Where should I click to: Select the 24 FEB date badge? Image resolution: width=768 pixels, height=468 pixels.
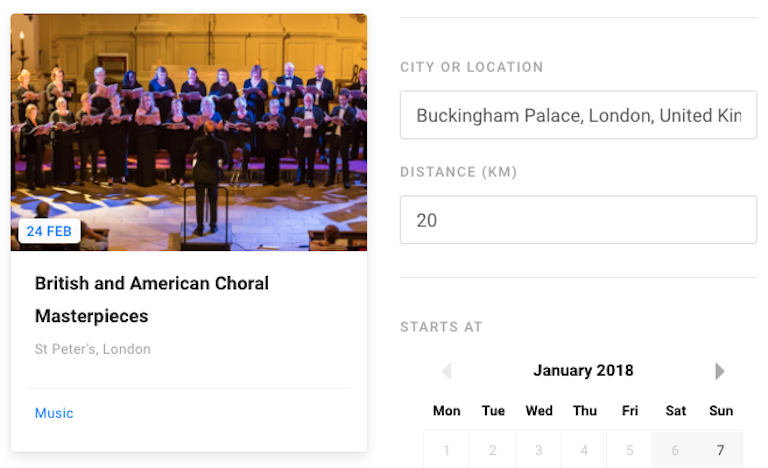tap(49, 231)
